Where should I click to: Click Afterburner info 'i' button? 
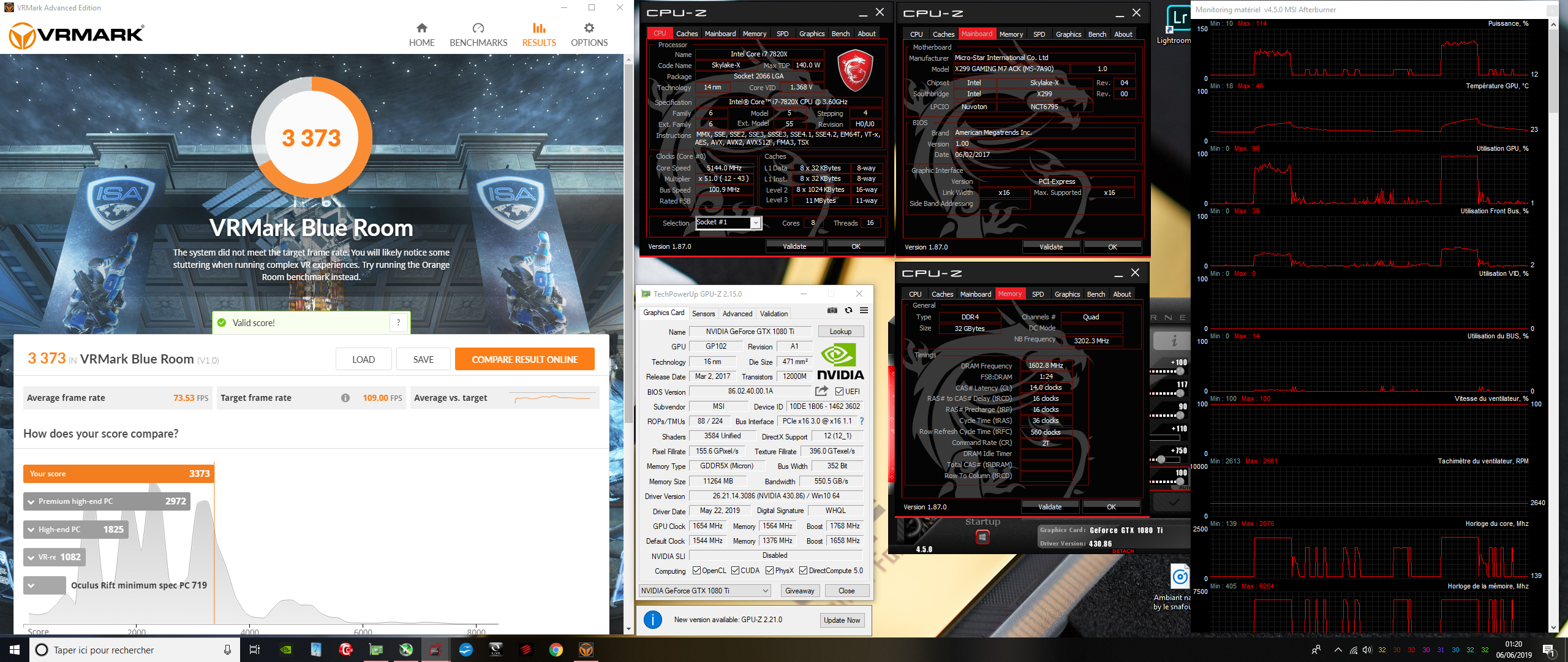(1174, 340)
